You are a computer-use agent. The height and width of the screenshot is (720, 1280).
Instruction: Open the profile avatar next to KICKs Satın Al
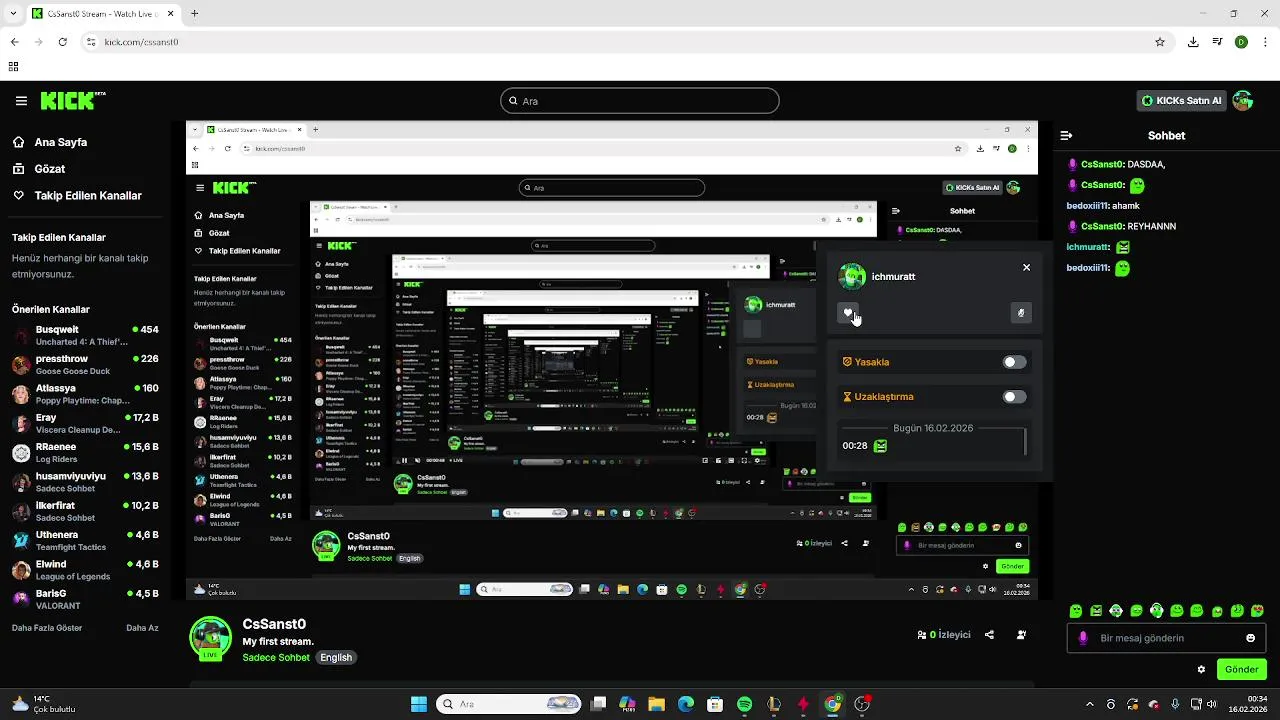click(x=1243, y=100)
